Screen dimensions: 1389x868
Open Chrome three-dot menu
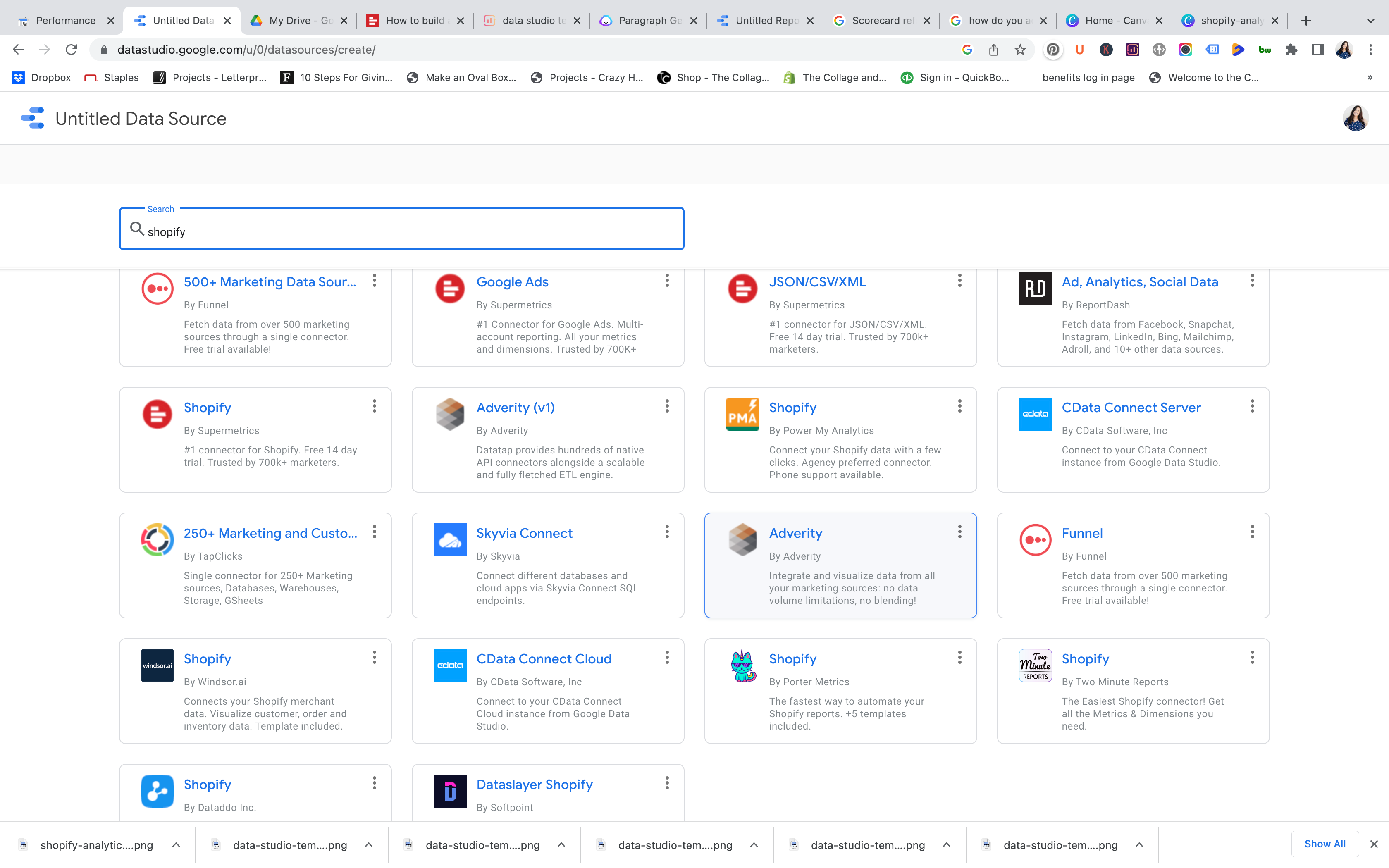pyautogui.click(x=1371, y=50)
